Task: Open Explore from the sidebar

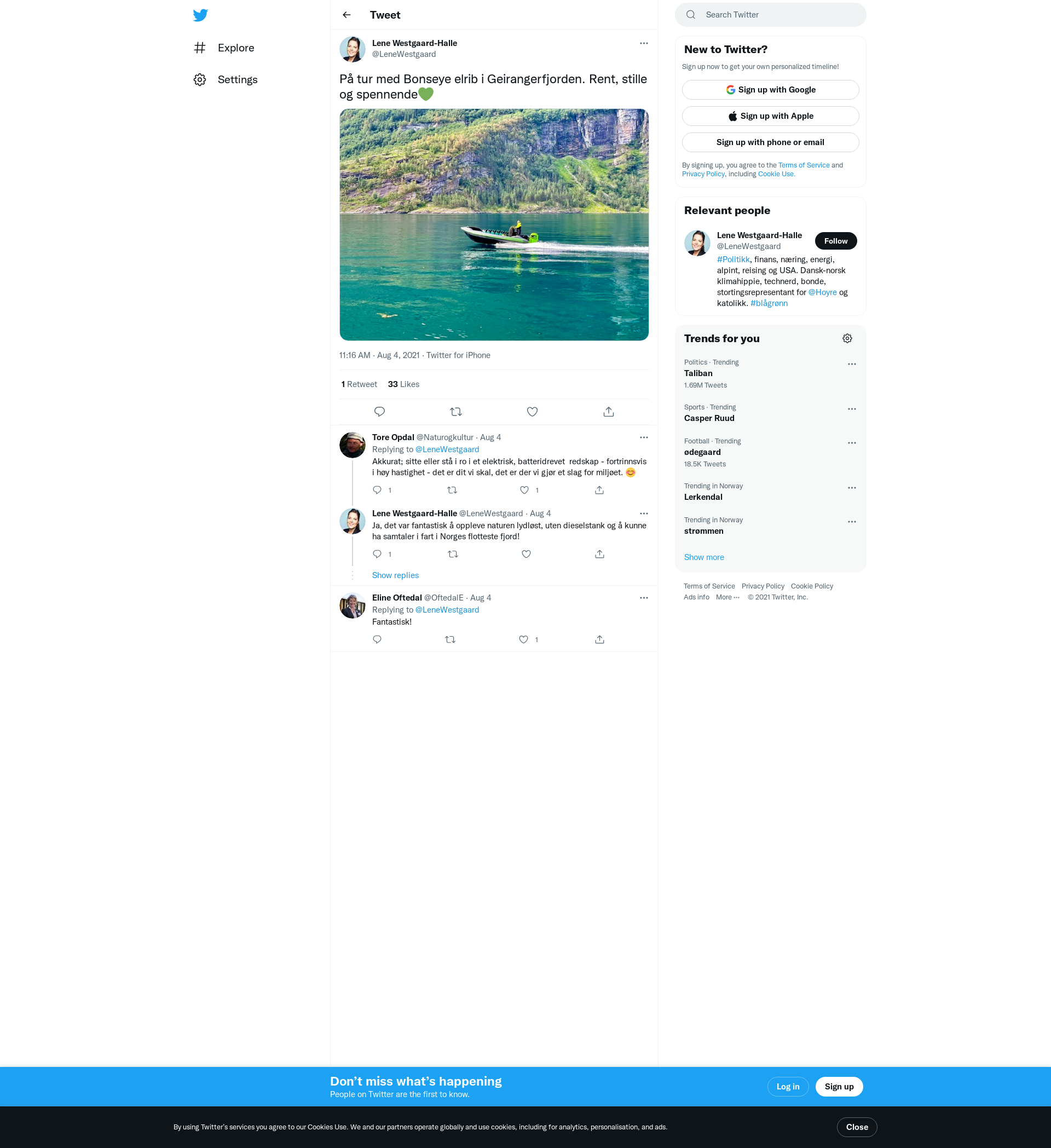Action: click(x=224, y=48)
